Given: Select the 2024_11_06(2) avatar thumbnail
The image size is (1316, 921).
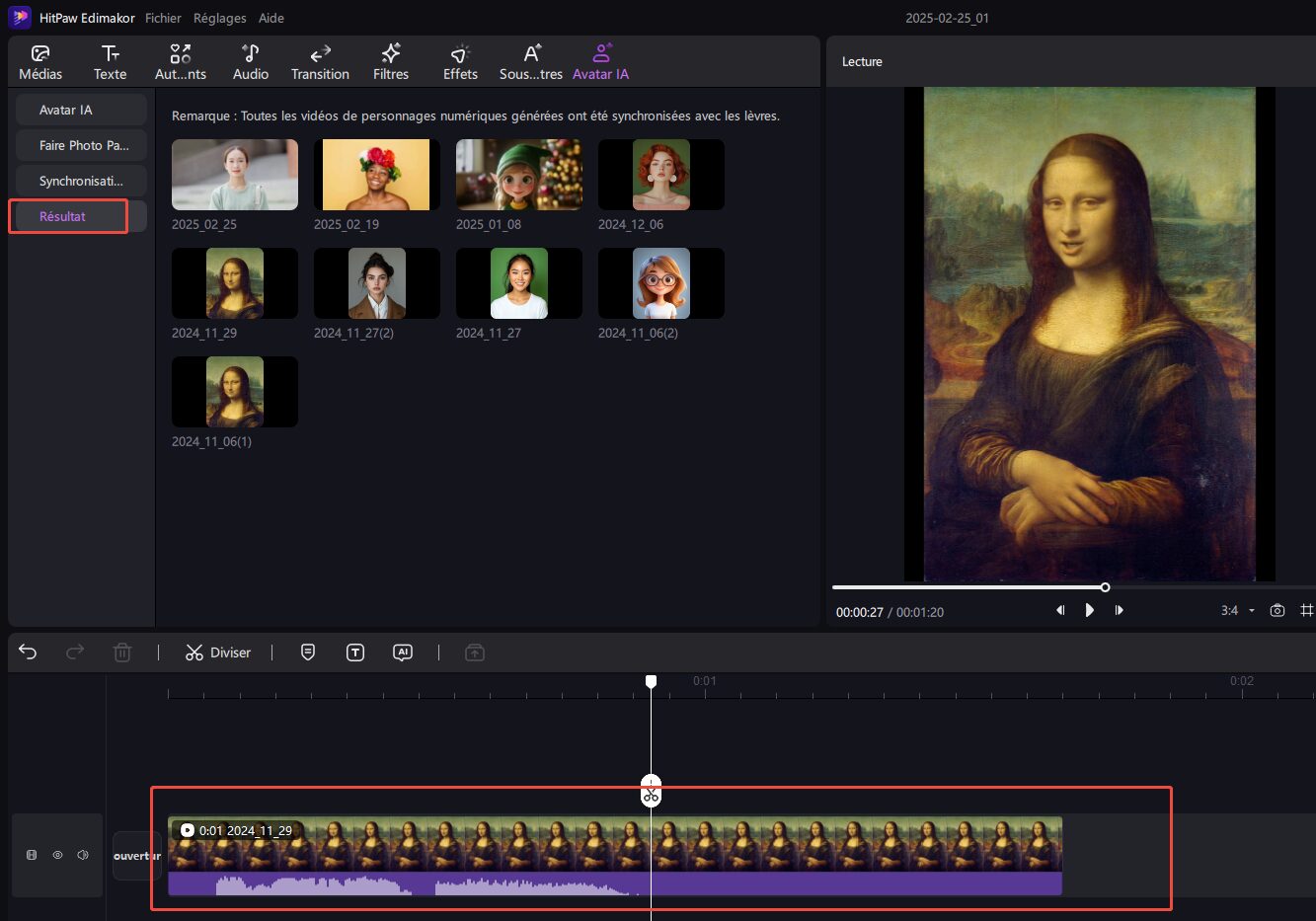Looking at the screenshot, I should tap(661, 283).
